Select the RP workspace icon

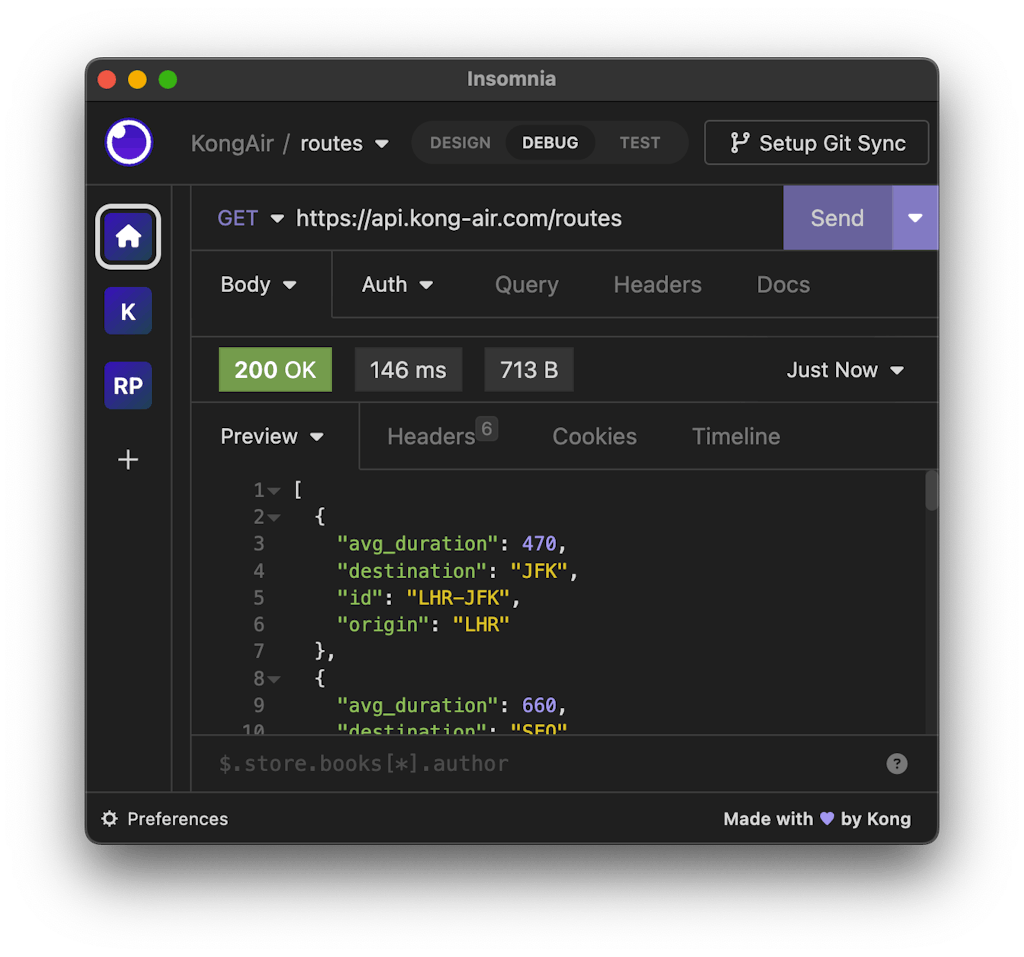click(128, 386)
